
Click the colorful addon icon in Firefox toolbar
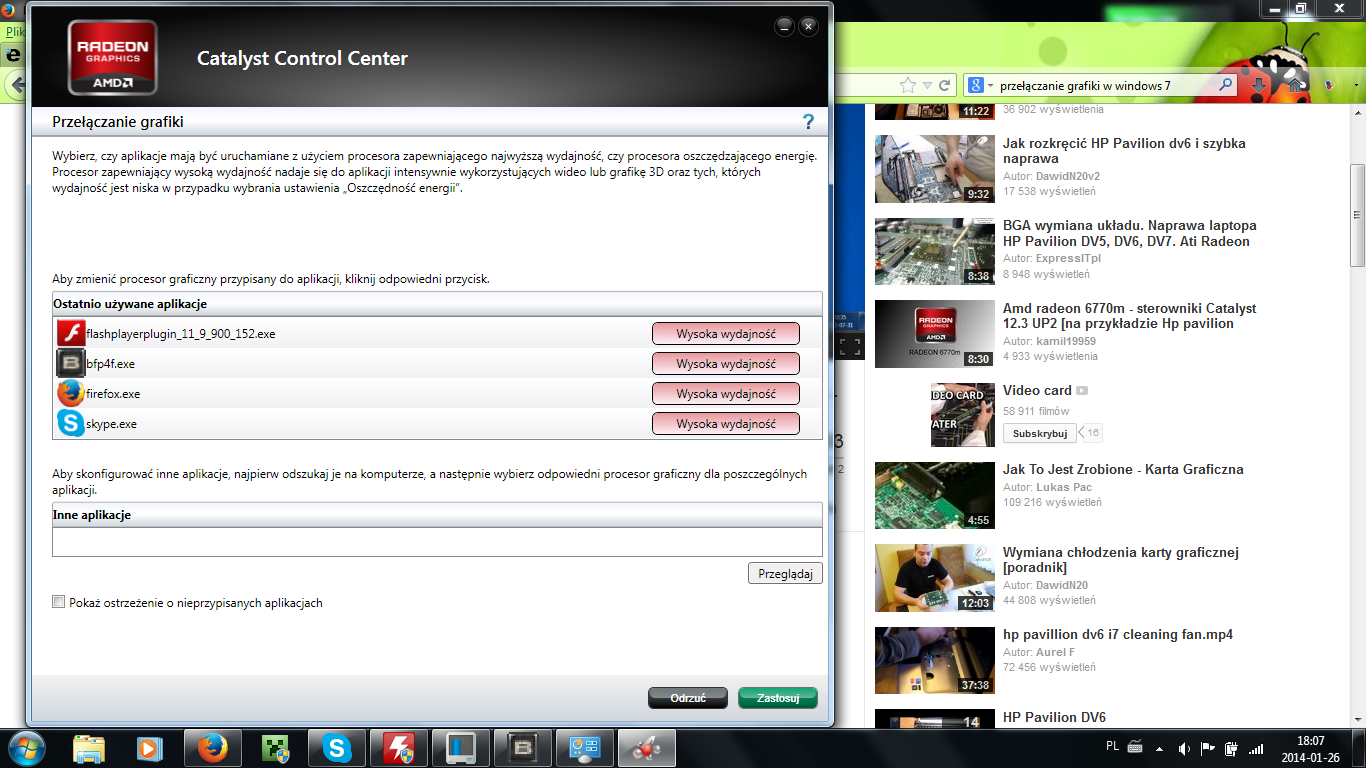[1329, 86]
